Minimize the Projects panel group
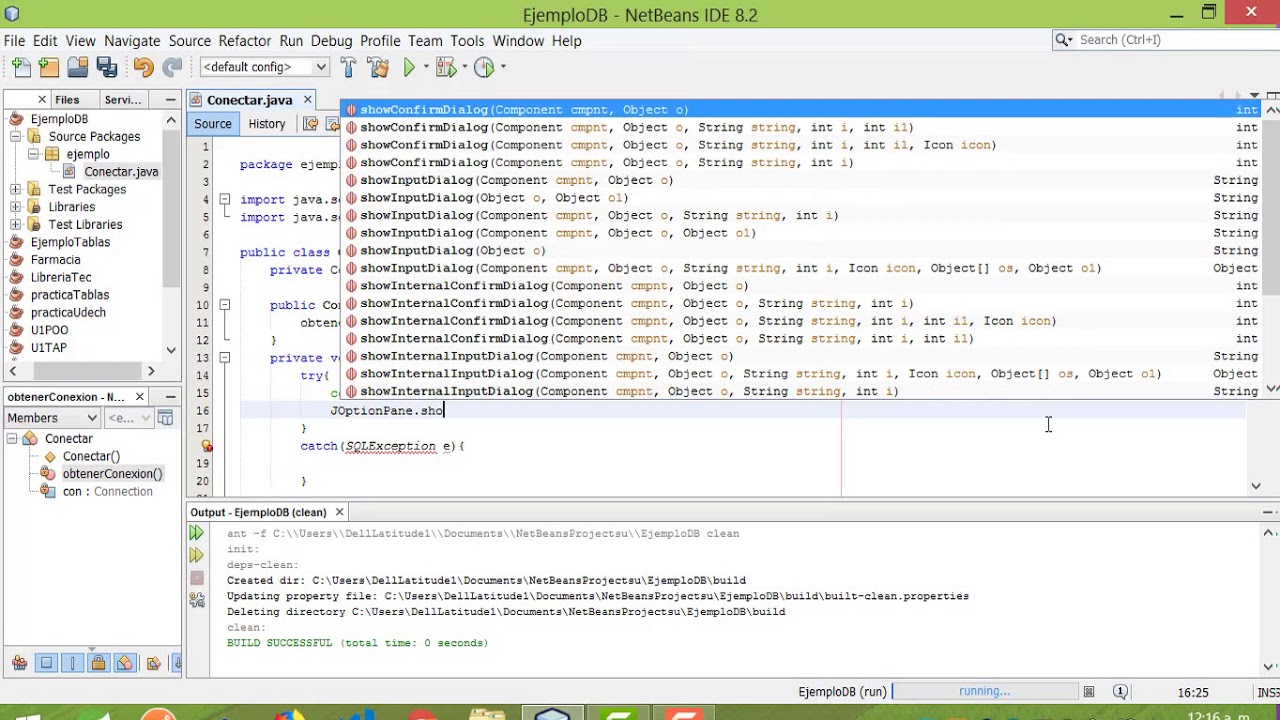 pos(171,100)
